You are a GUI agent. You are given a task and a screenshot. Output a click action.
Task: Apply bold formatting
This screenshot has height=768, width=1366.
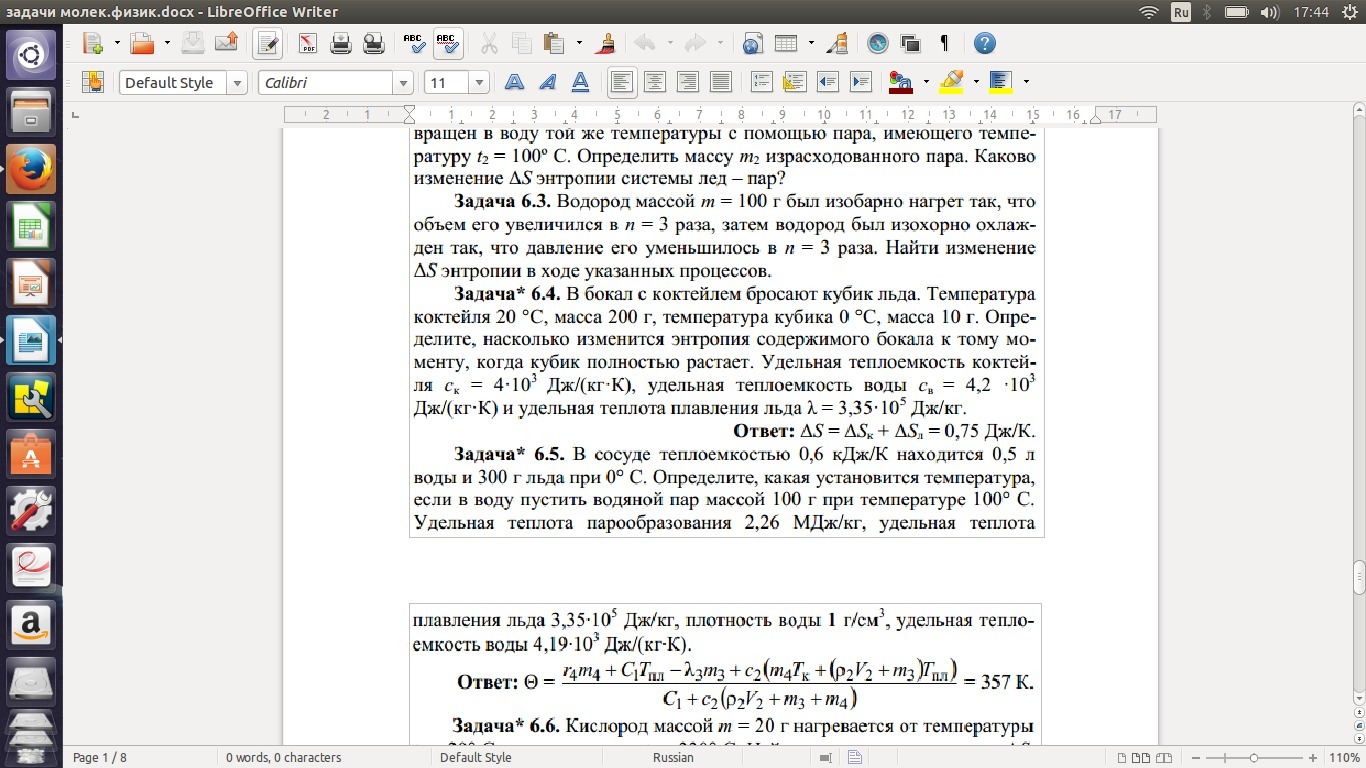click(x=514, y=82)
